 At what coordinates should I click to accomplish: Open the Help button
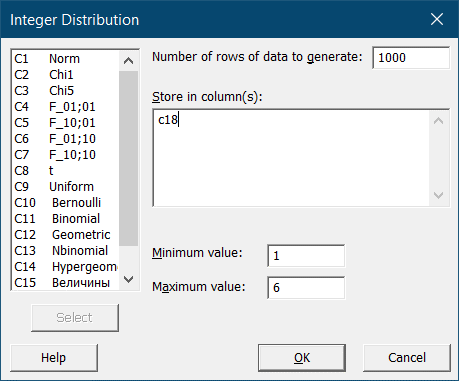[54, 358]
